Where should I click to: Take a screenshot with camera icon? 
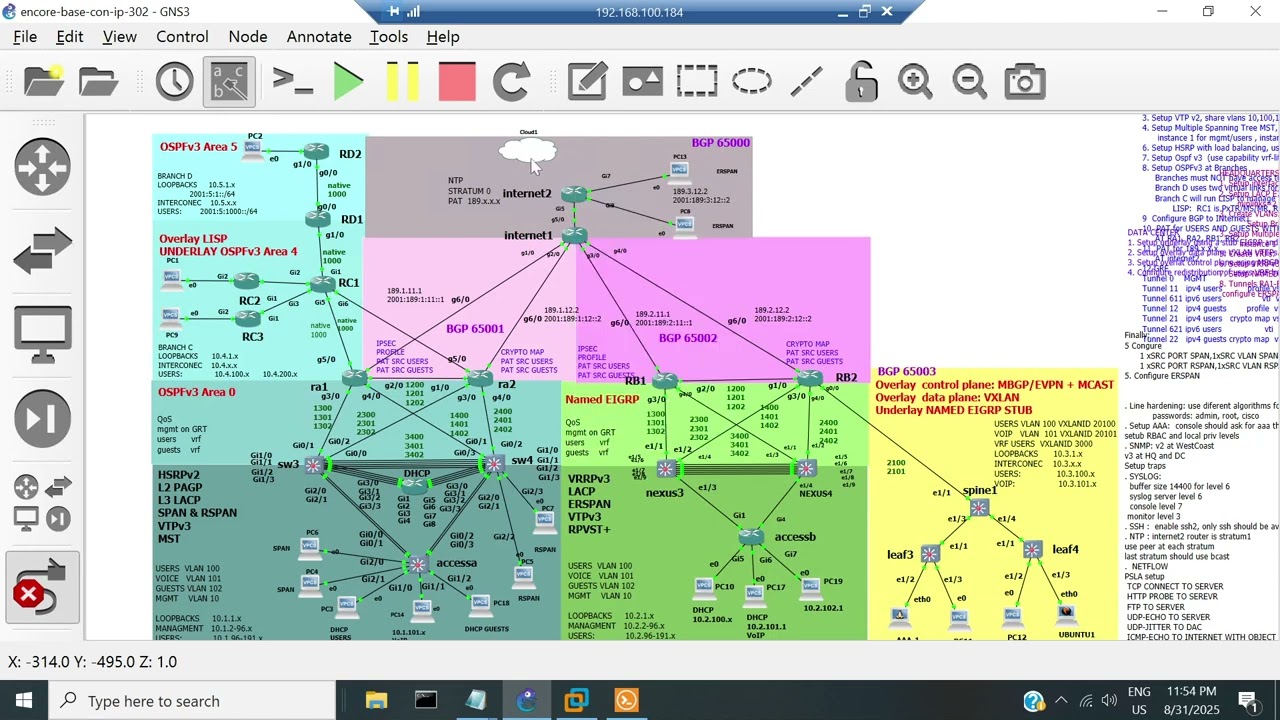click(x=1024, y=81)
